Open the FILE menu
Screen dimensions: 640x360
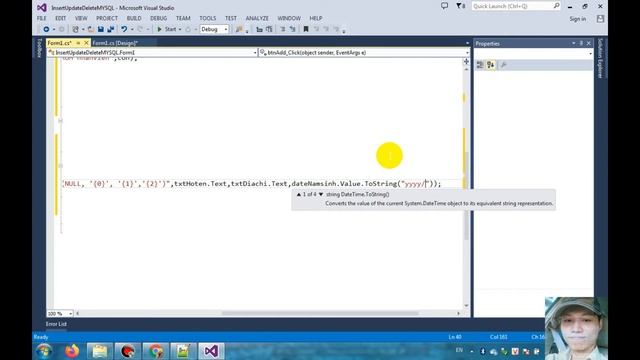click(x=42, y=18)
